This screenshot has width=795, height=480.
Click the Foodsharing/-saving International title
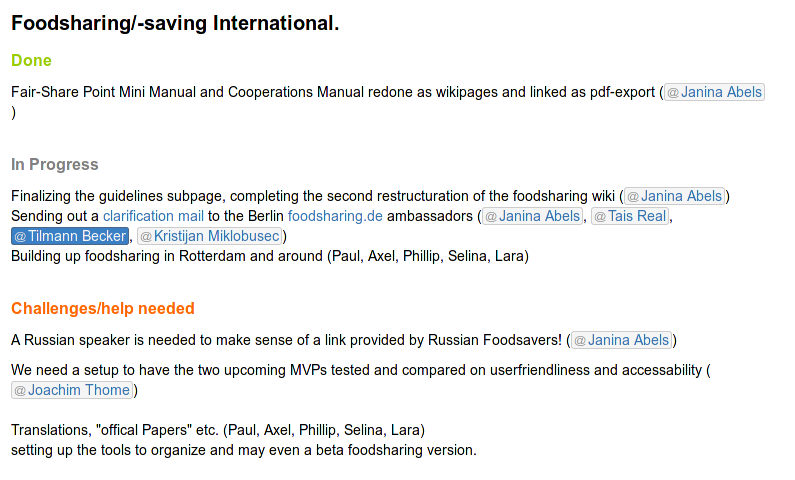pyautogui.click(x=175, y=23)
